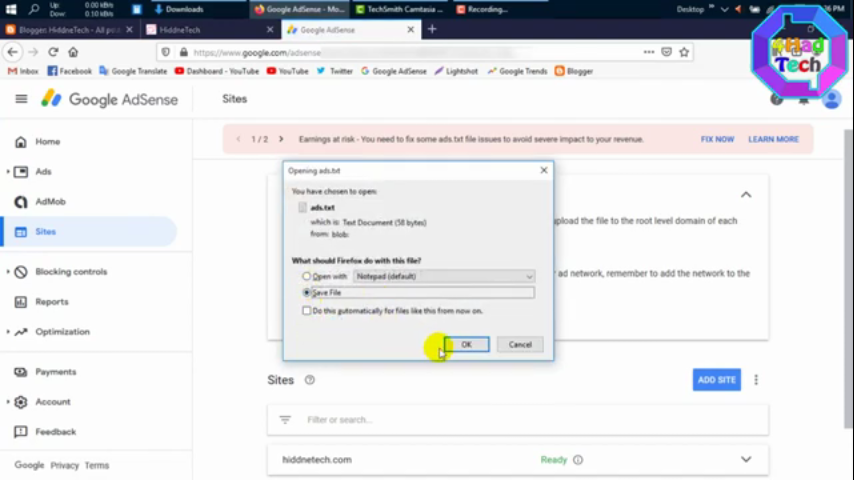Cancel the Opening ads.txt dialog
854x480 pixels.
tap(520, 344)
